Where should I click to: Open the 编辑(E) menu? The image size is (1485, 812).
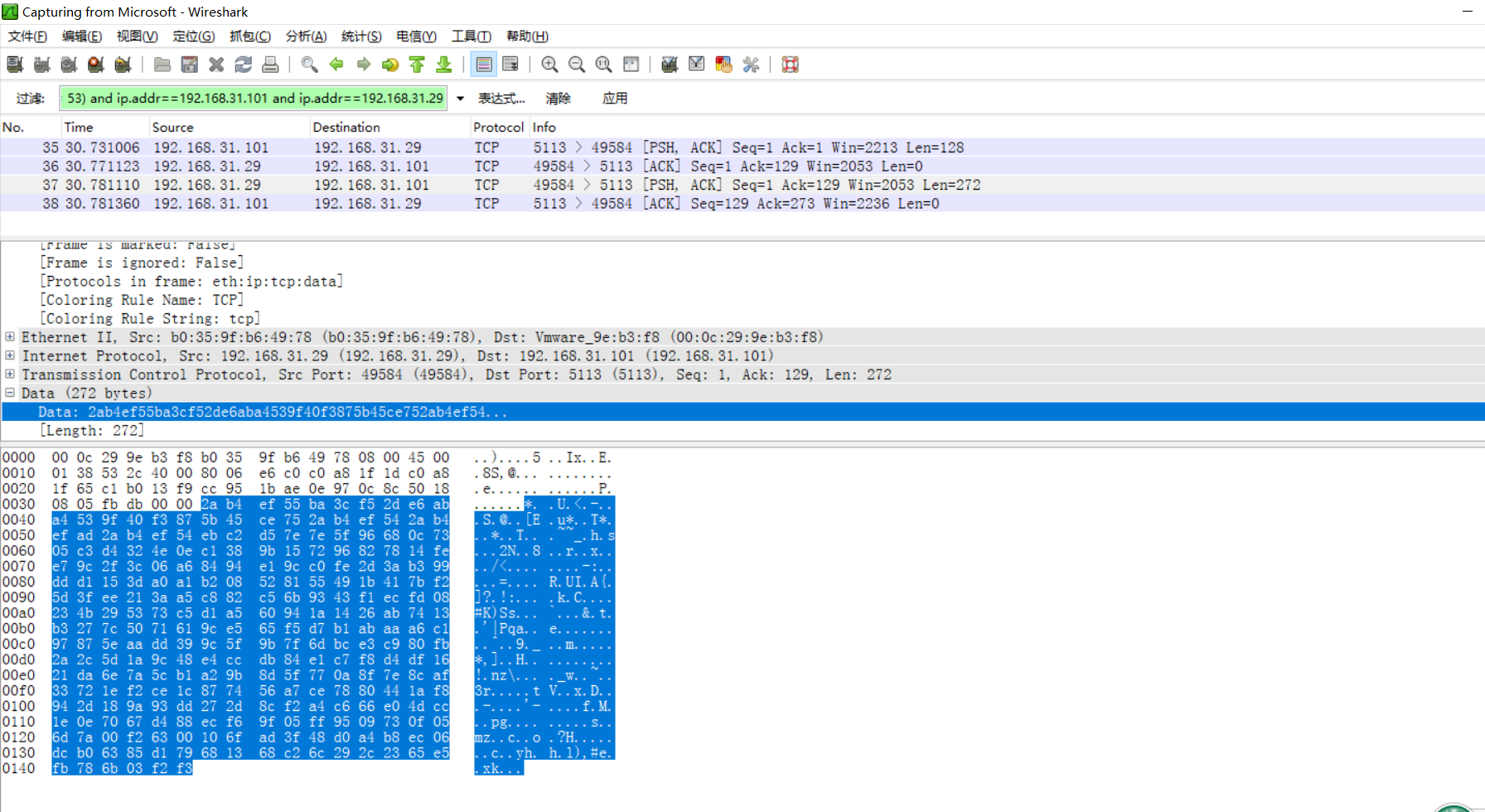[x=82, y=36]
